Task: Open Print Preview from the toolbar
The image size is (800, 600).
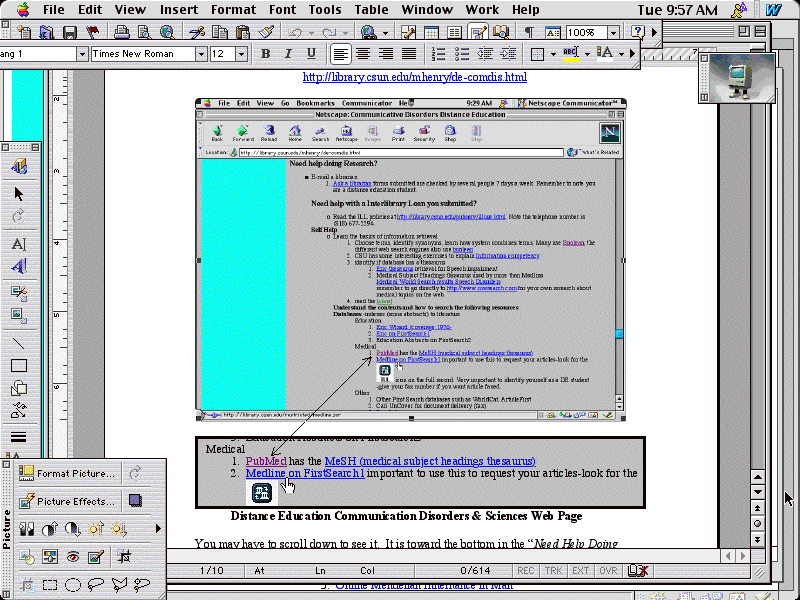Action: point(144,32)
